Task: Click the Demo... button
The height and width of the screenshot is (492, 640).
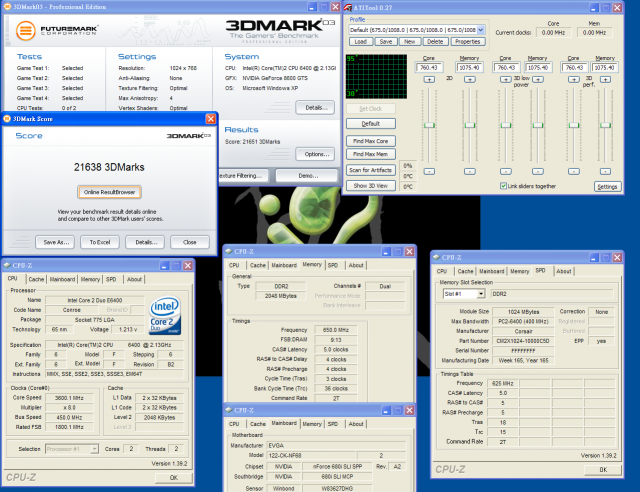Action: click(x=307, y=176)
